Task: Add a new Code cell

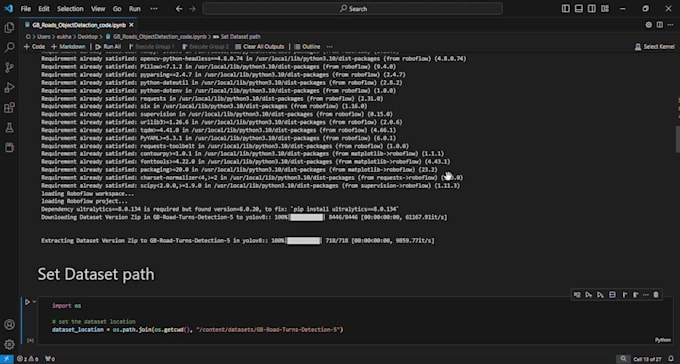Action: click(34, 46)
